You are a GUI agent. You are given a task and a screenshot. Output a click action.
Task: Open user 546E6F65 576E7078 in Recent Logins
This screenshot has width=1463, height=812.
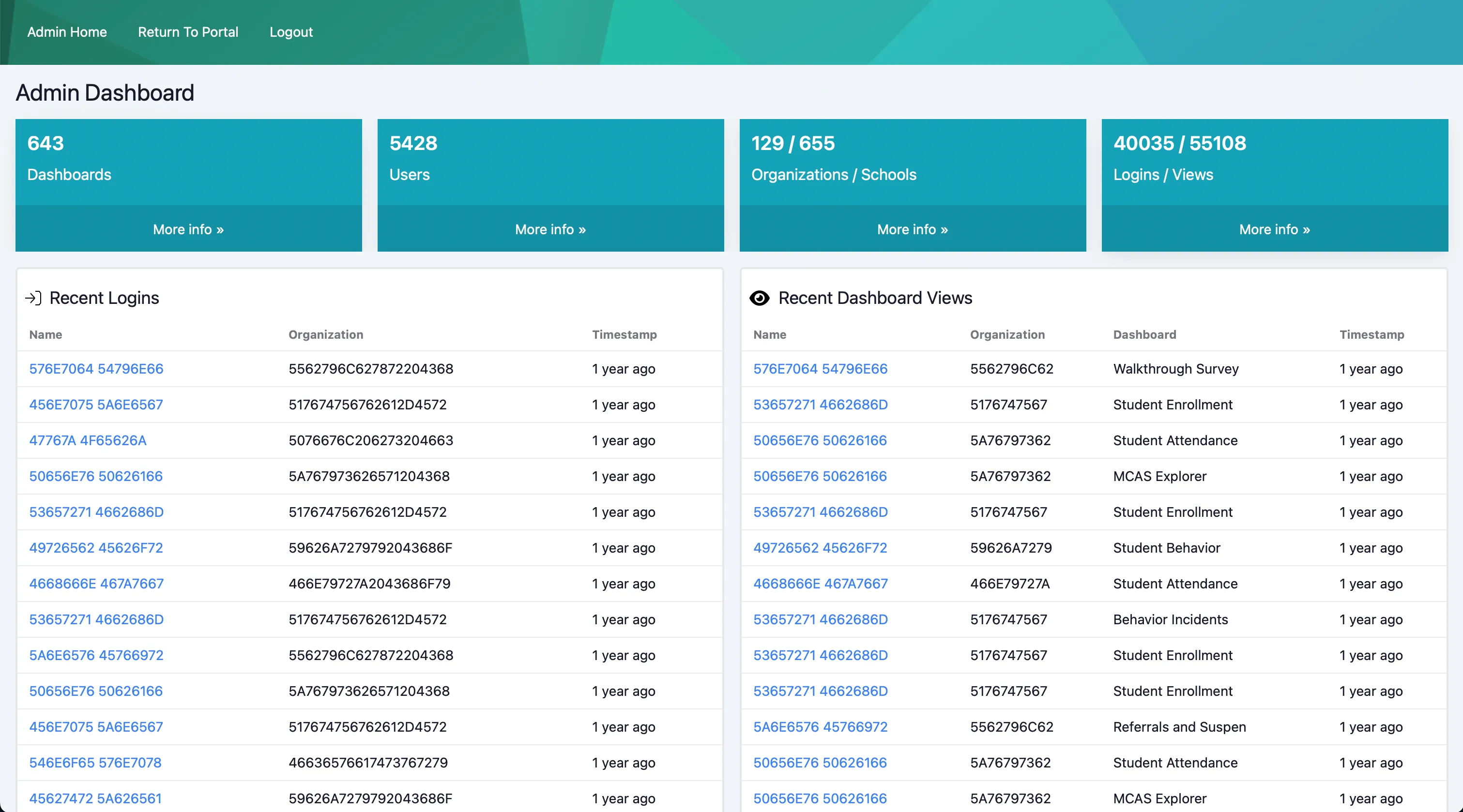(95, 763)
